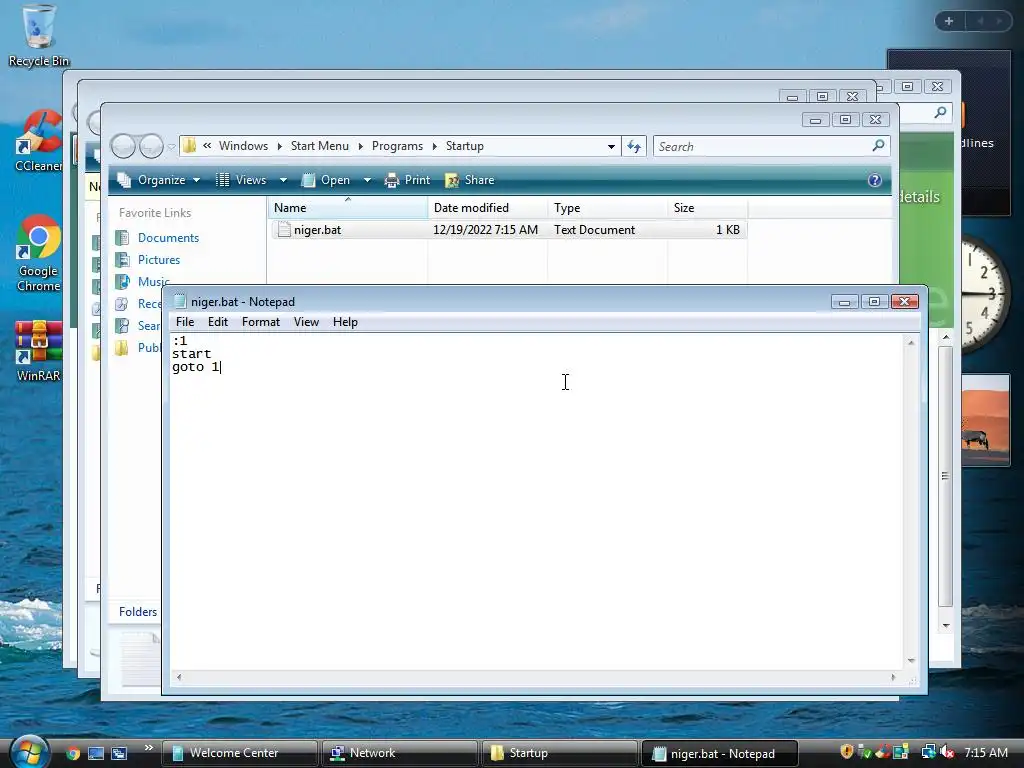Viewport: 1024px width, 768px height.
Task: Click the Open toolbar button
Action: (x=327, y=180)
